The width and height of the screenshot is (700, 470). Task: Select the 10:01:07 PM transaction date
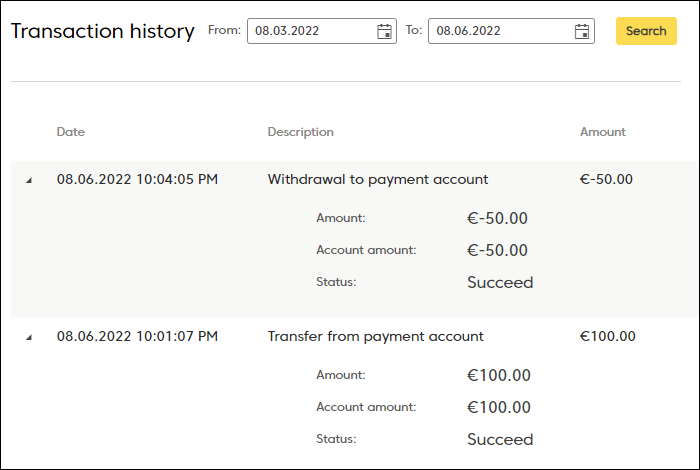(137, 337)
